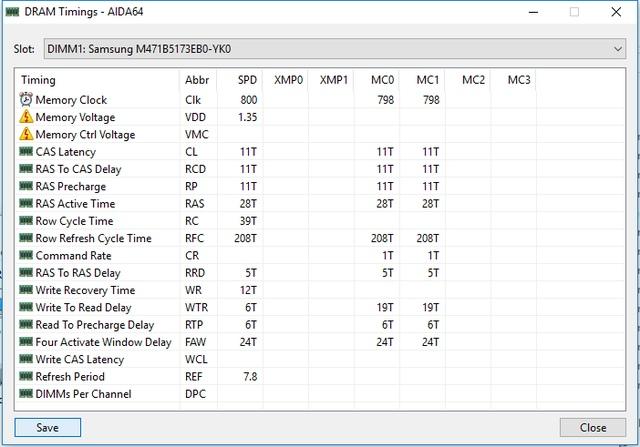
Task: Click the Memory Clock alarm clock icon
Action: 26,100
